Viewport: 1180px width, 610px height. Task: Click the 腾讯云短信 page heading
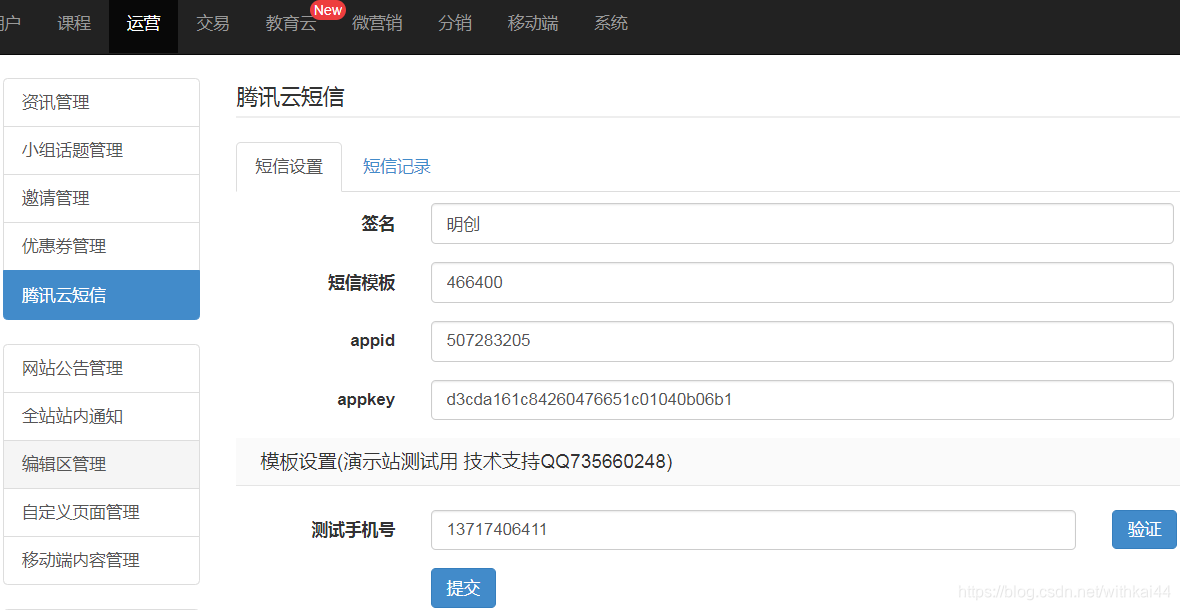[290, 97]
